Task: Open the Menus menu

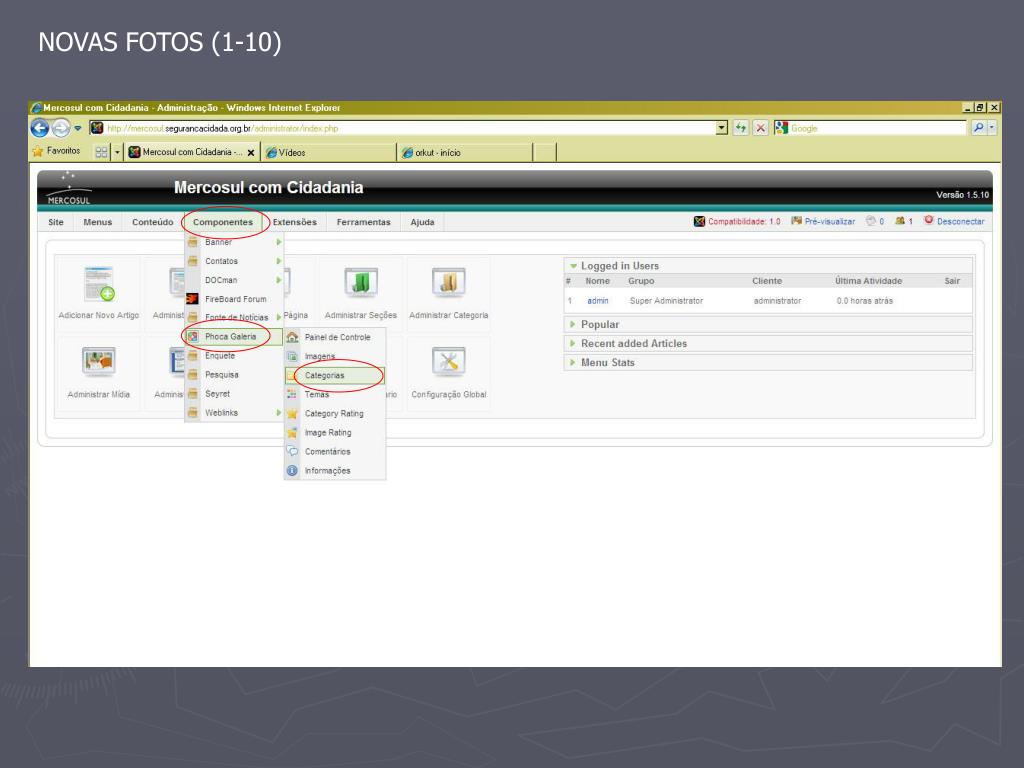Action: click(98, 222)
